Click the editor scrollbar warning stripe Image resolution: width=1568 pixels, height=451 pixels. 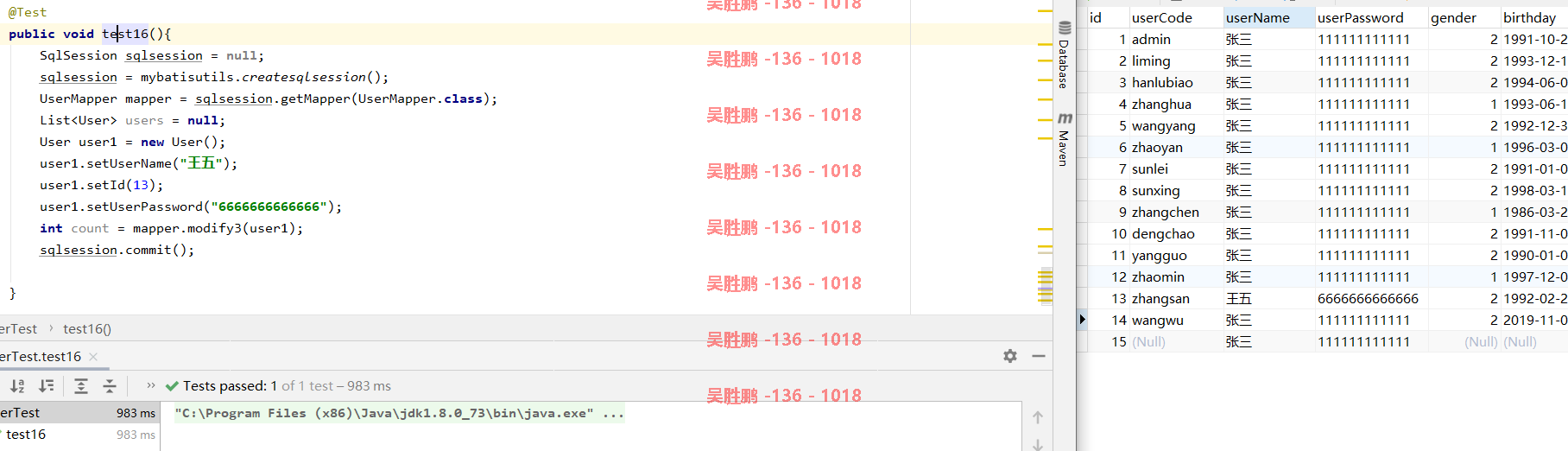point(1046,287)
